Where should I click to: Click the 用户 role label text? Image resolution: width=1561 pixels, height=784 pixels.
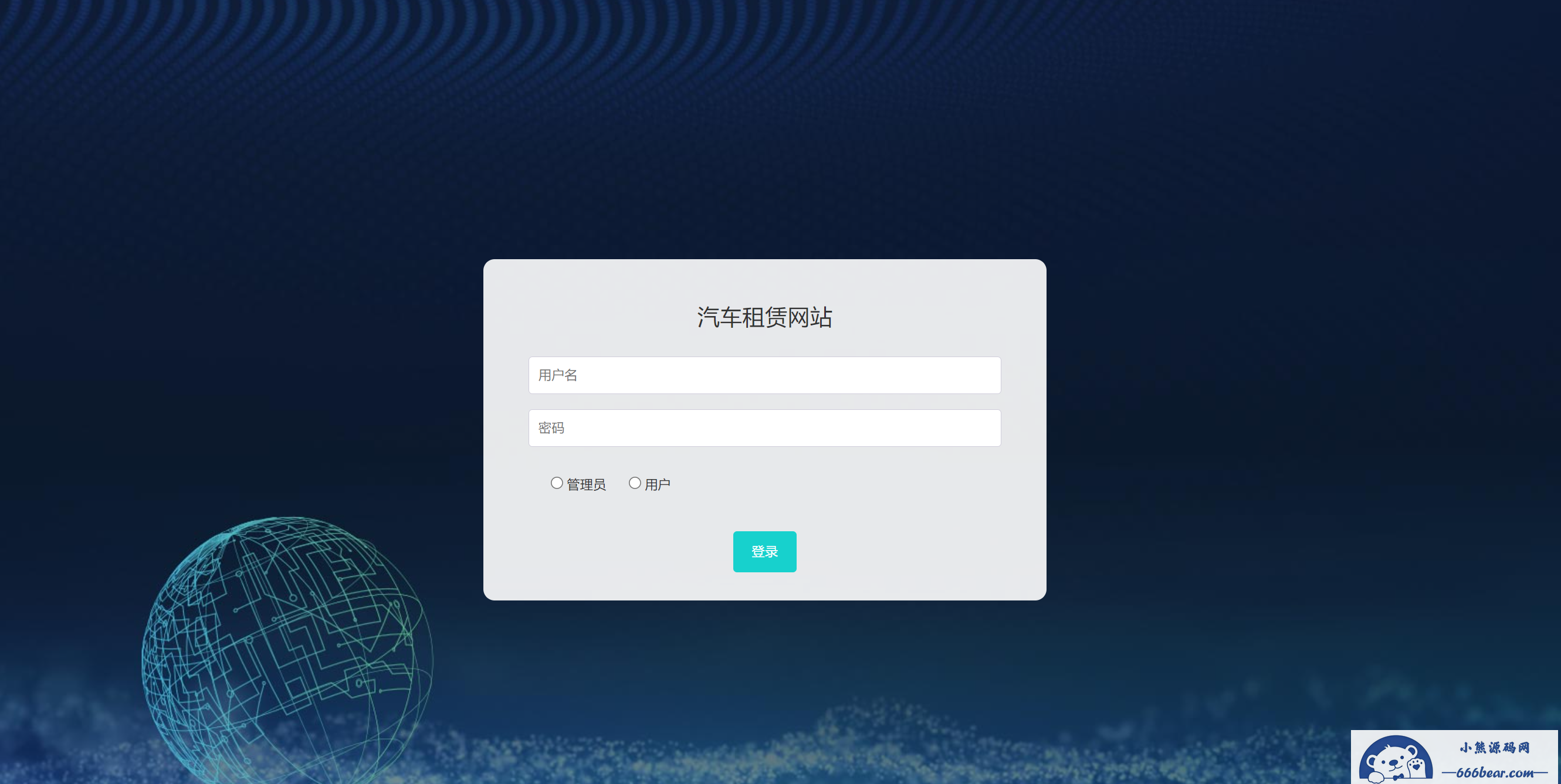pos(658,484)
